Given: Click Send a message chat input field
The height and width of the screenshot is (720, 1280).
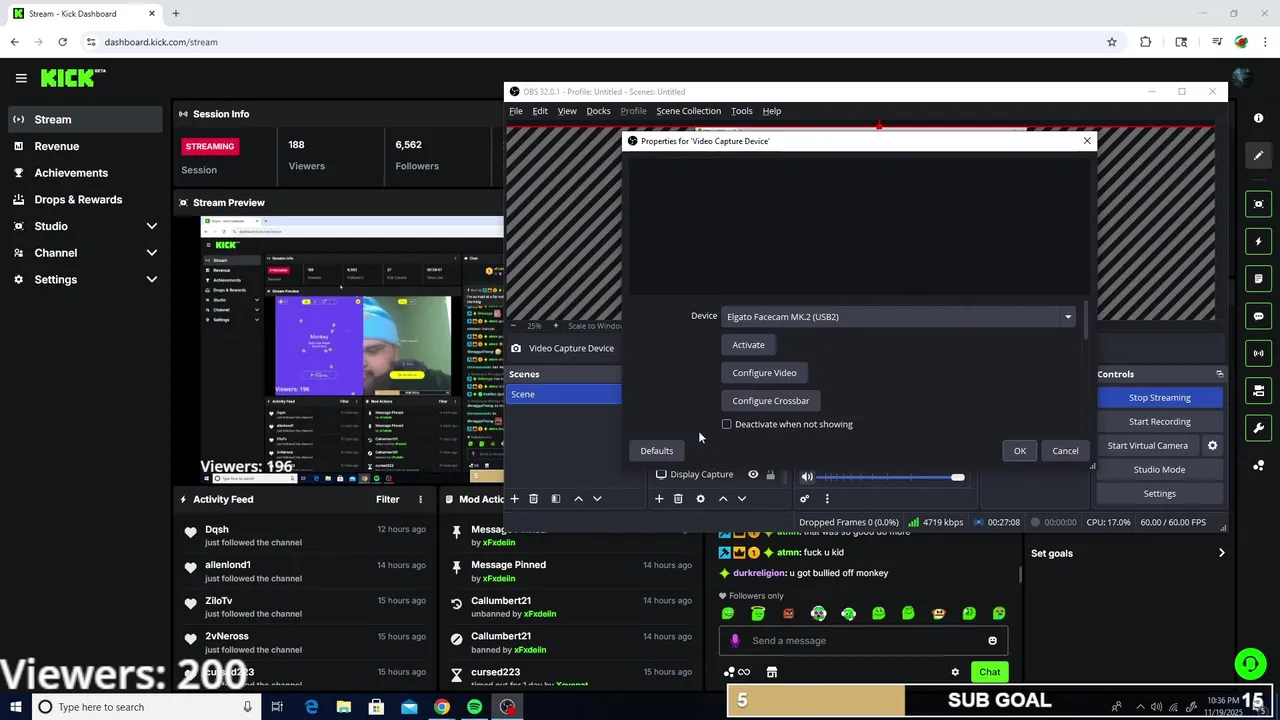Looking at the screenshot, I should click(x=863, y=641).
